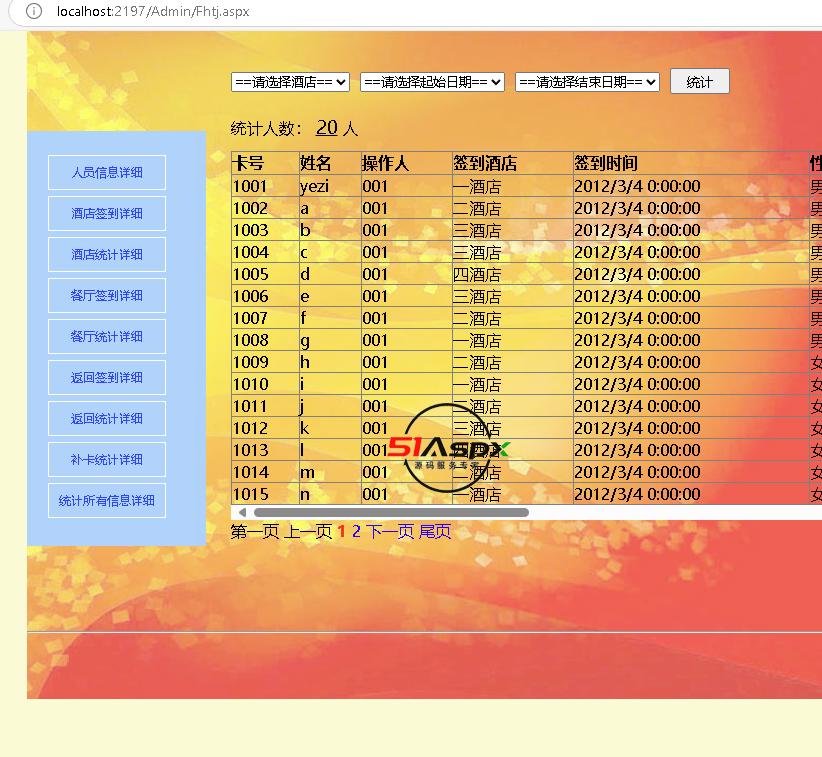Image resolution: width=822 pixels, height=757 pixels.
Task: Click card number 1008 in the table
Action: coord(251,340)
